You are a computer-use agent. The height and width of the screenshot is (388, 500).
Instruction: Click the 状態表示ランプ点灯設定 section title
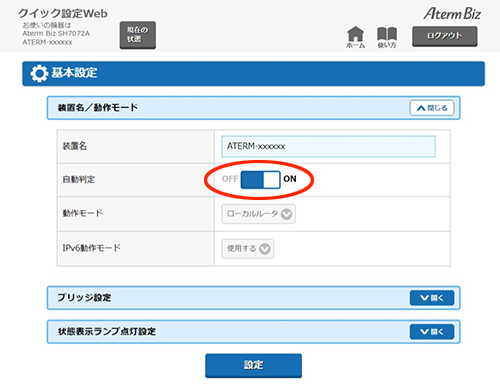tap(107, 332)
